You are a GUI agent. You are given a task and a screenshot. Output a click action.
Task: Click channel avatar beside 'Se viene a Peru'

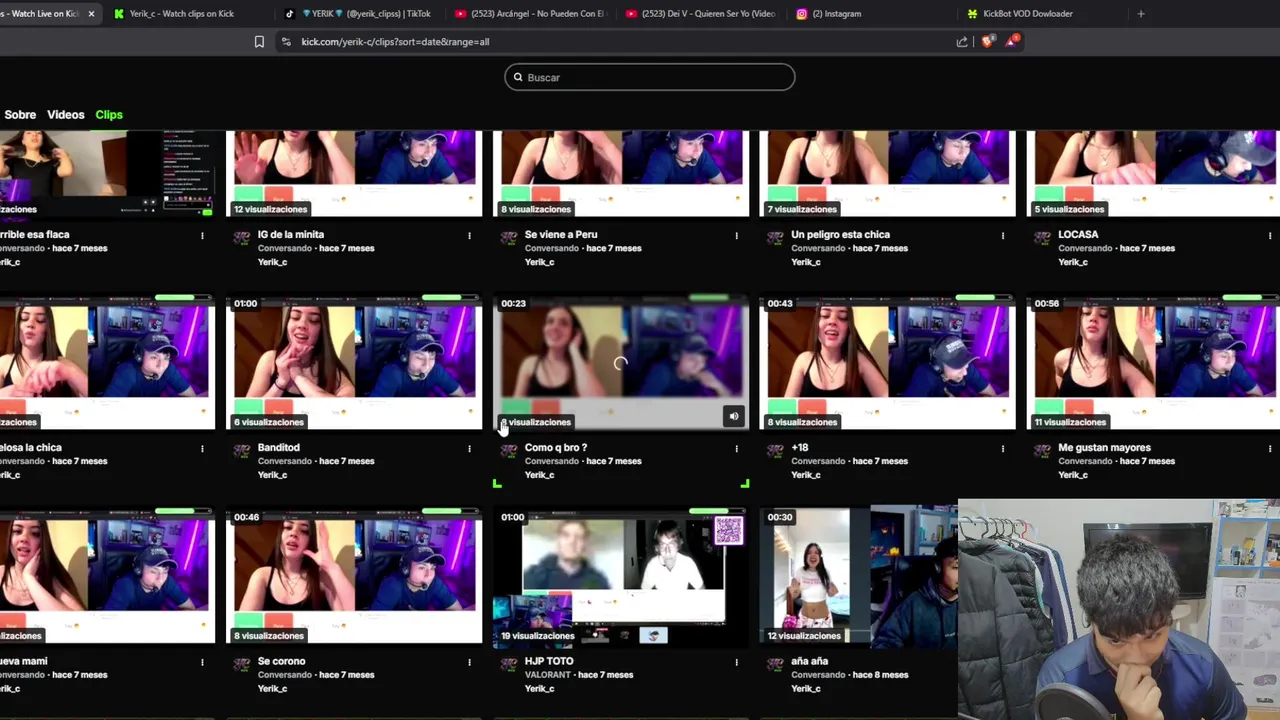coord(509,237)
